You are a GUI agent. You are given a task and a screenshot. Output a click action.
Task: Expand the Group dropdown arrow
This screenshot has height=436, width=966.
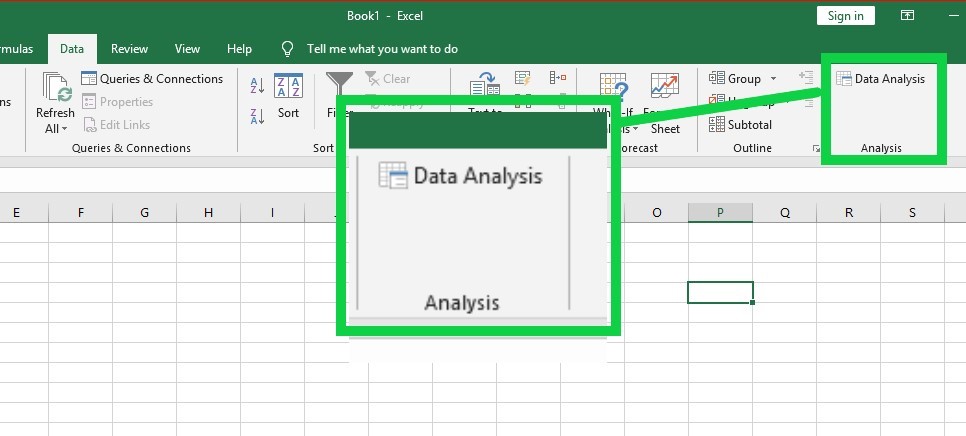pyautogui.click(x=773, y=79)
